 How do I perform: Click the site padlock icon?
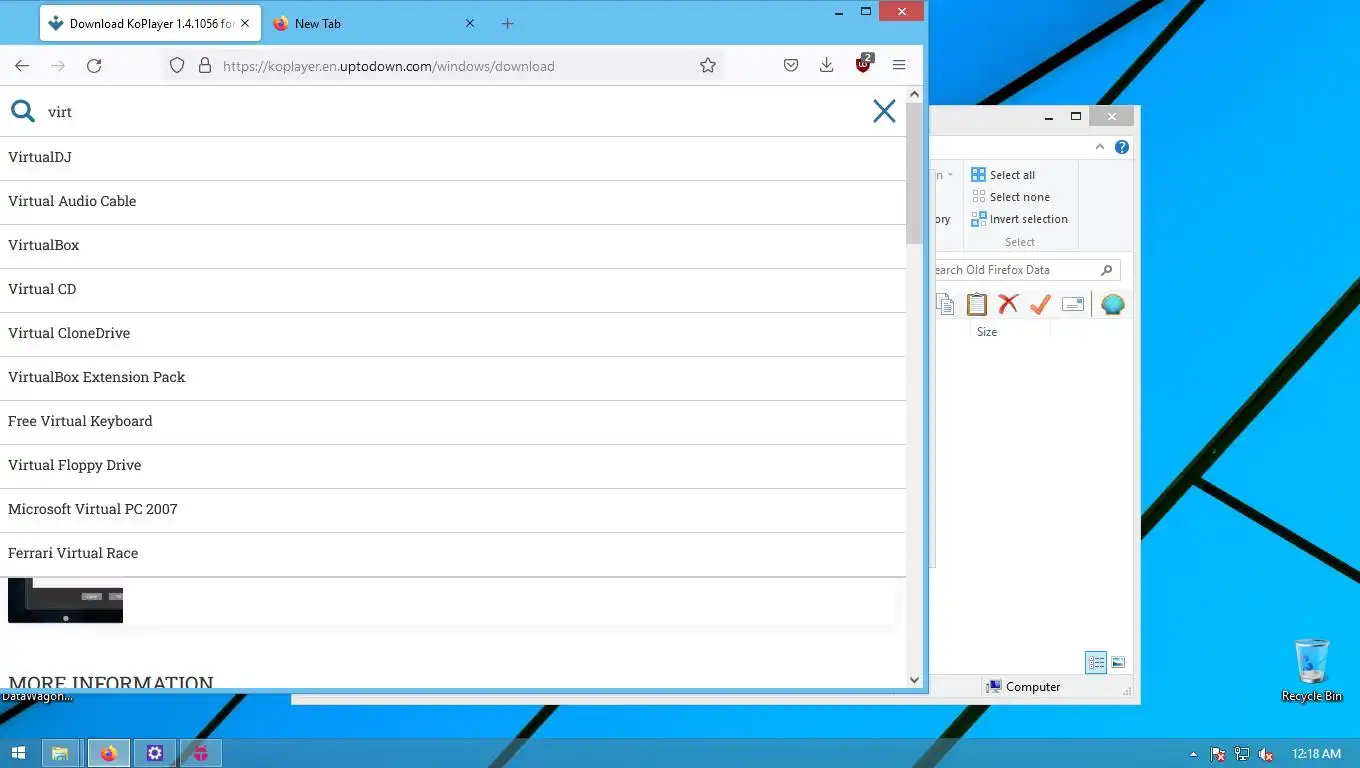(x=205, y=65)
